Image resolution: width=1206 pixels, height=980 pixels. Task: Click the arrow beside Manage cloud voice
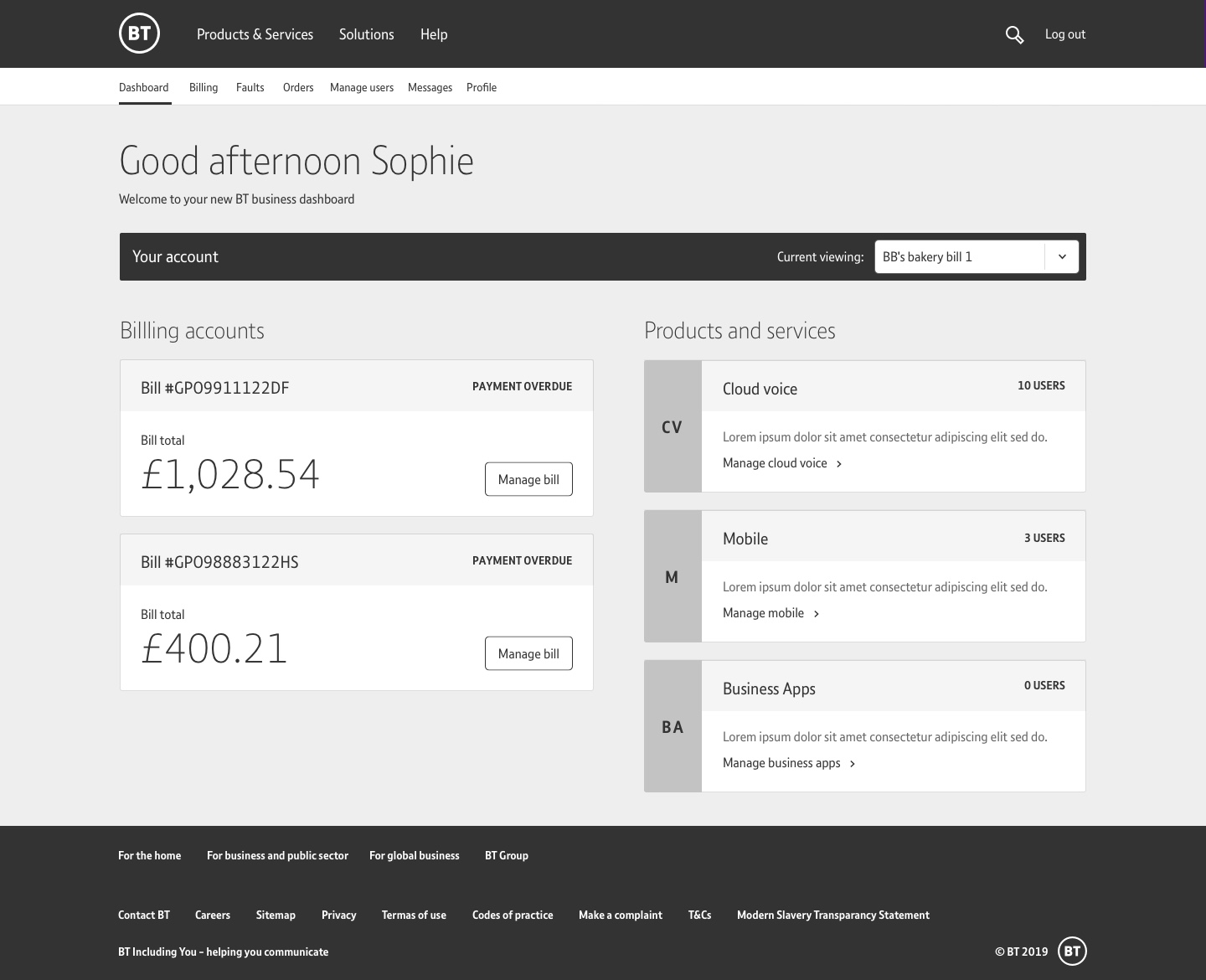pyautogui.click(x=839, y=463)
